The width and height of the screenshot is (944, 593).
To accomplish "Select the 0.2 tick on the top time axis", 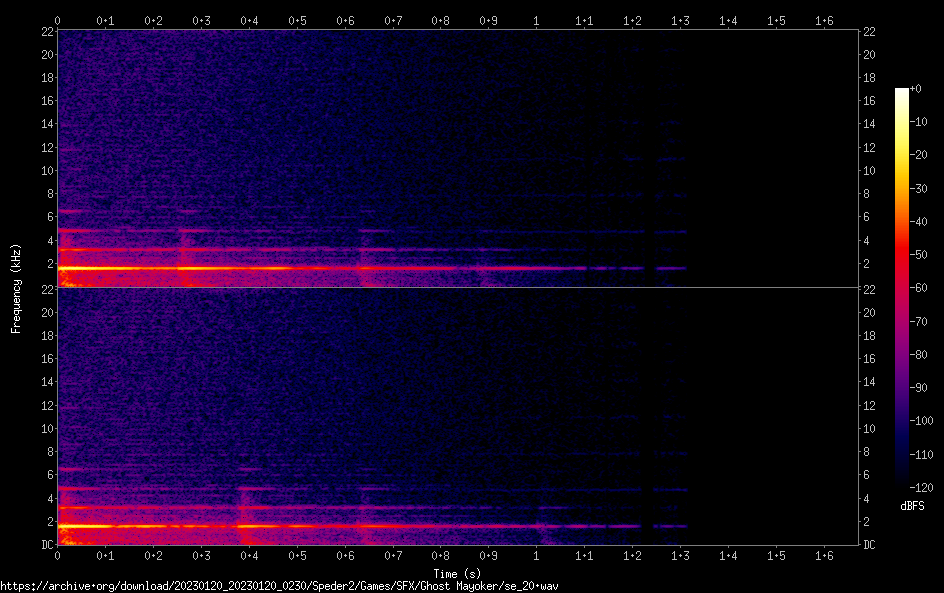I will [x=153, y=21].
